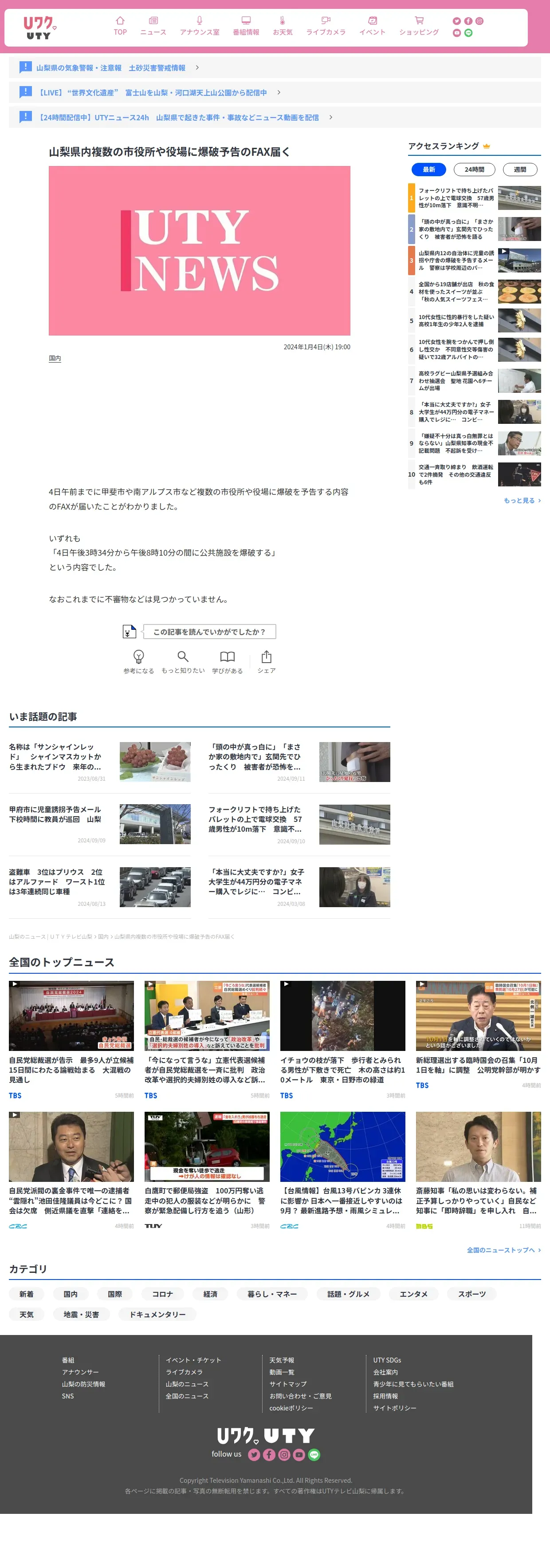
Task: Select the ドキュメンタリー category
Action: click(x=157, y=1314)
